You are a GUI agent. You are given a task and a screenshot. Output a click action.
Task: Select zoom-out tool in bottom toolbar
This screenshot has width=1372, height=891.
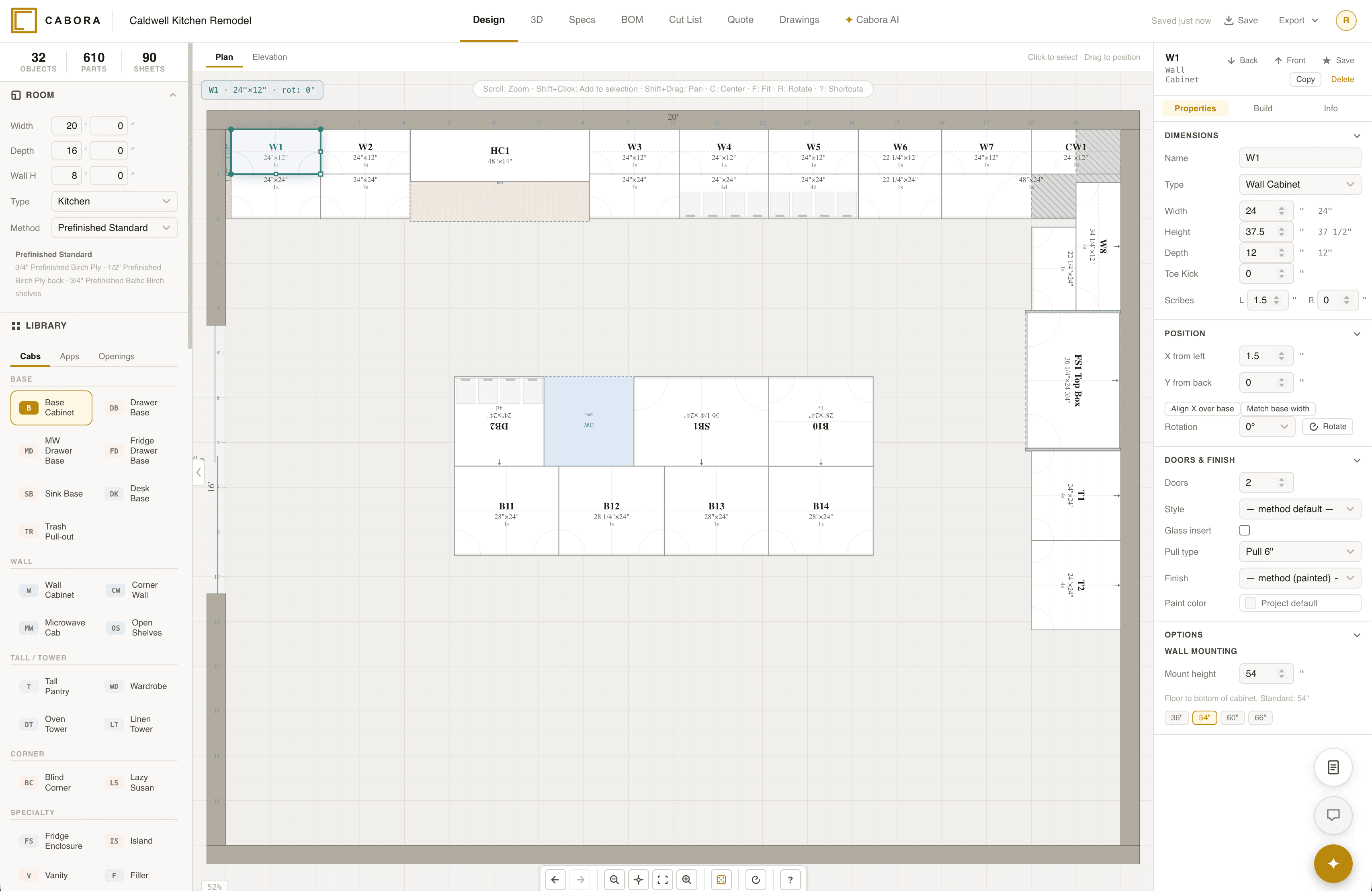pos(614,879)
